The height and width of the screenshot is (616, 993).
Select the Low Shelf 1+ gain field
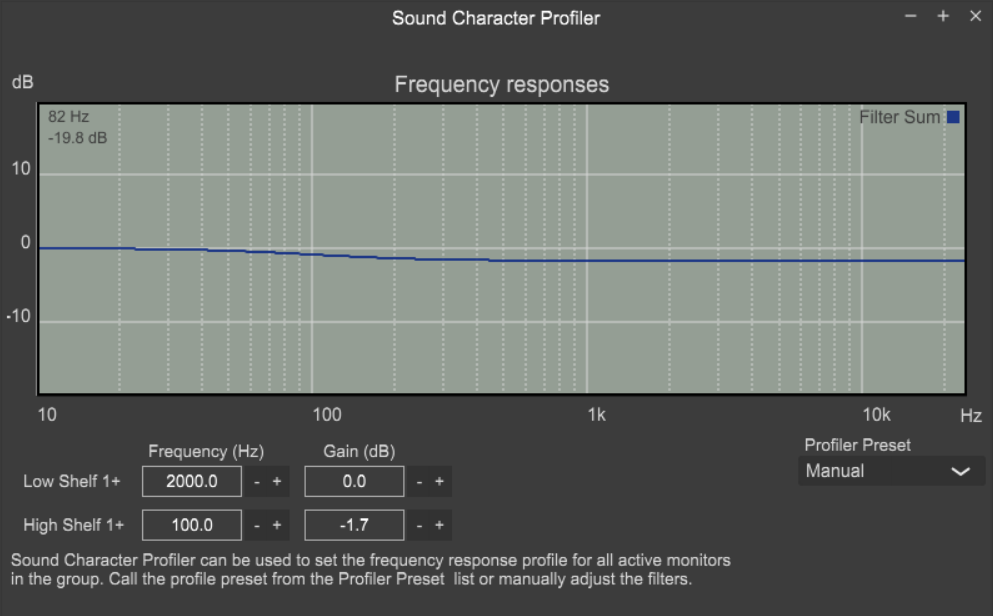click(x=354, y=482)
